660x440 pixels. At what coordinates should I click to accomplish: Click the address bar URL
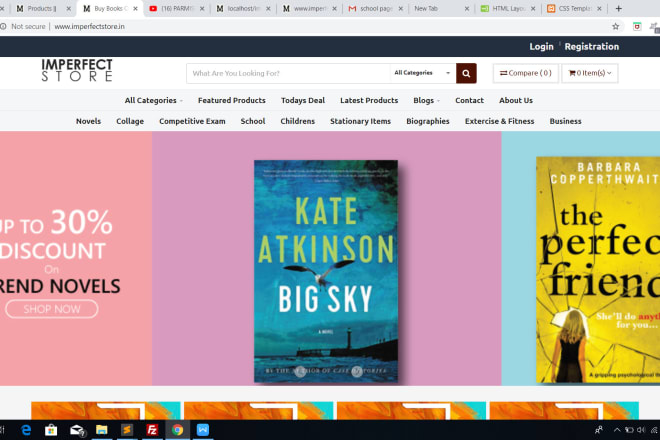point(90,27)
